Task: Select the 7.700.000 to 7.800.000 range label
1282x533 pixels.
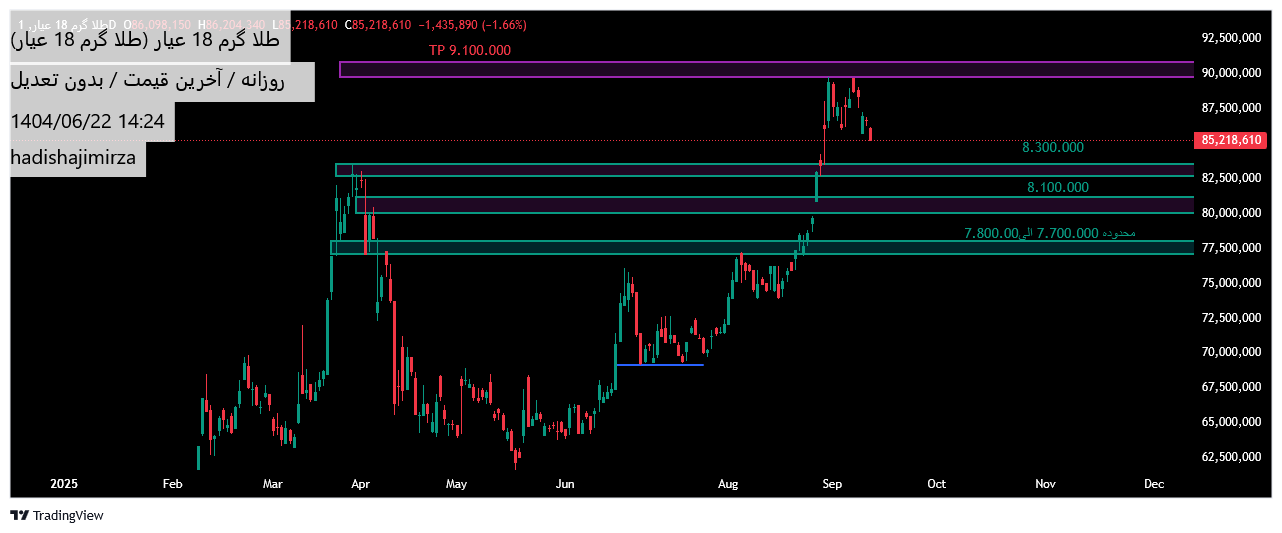Action: click(x=1049, y=233)
